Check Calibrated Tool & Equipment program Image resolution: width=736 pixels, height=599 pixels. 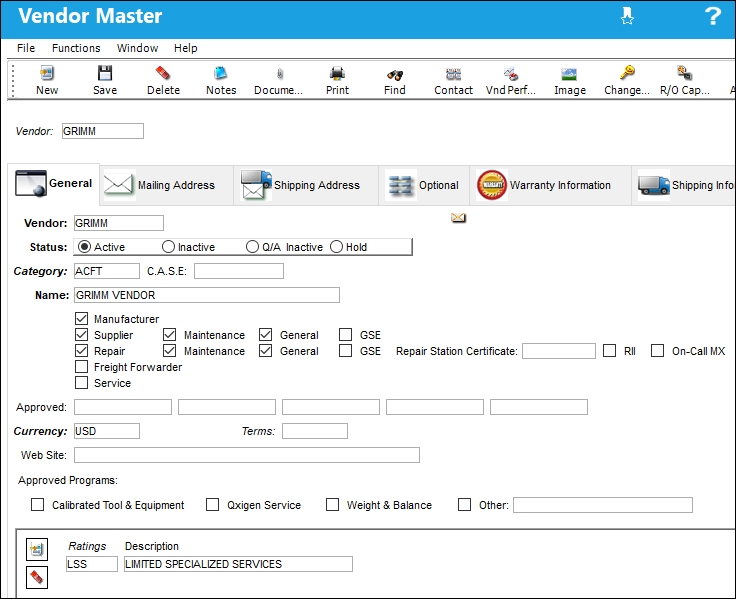(38, 505)
